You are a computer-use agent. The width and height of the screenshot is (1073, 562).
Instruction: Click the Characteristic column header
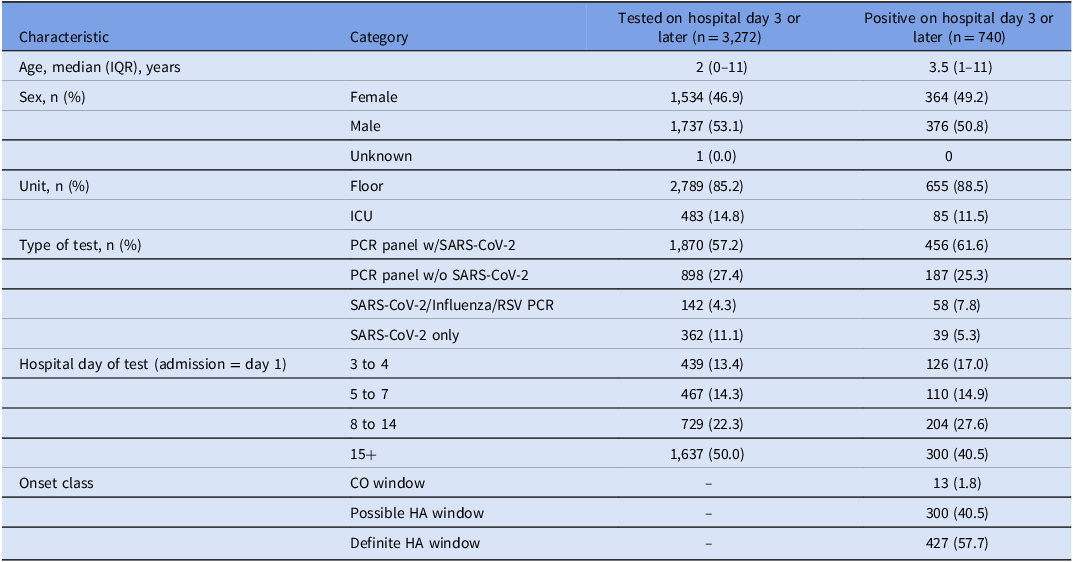pos(64,37)
